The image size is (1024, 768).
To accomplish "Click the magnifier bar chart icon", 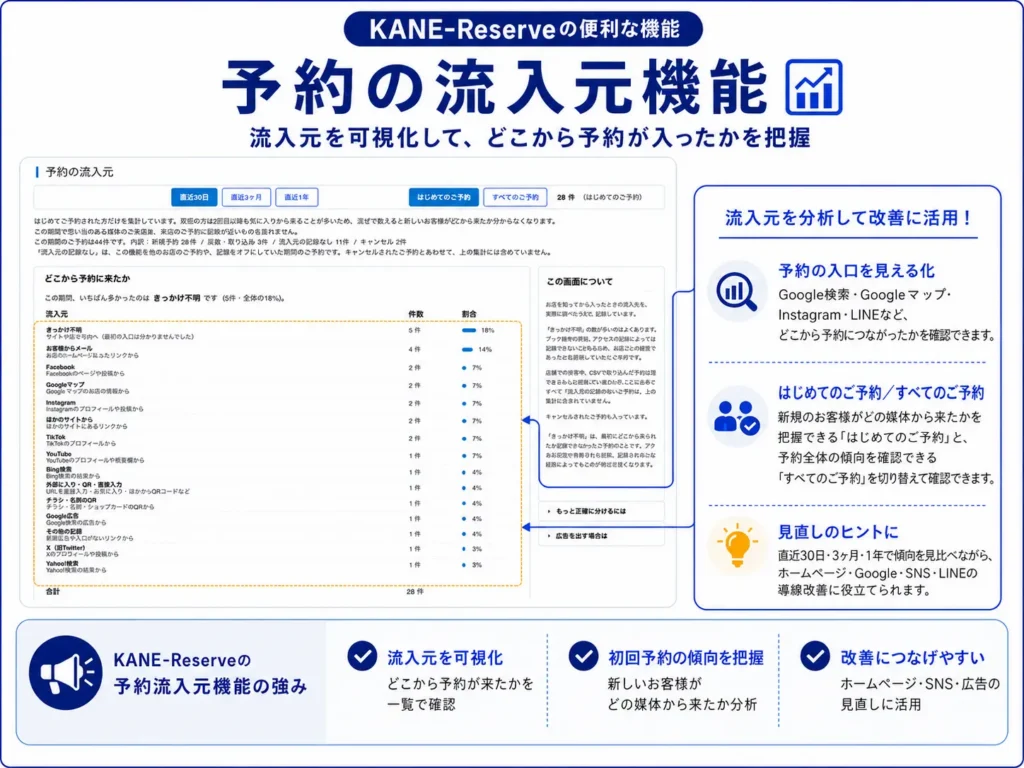I will coord(737,291).
